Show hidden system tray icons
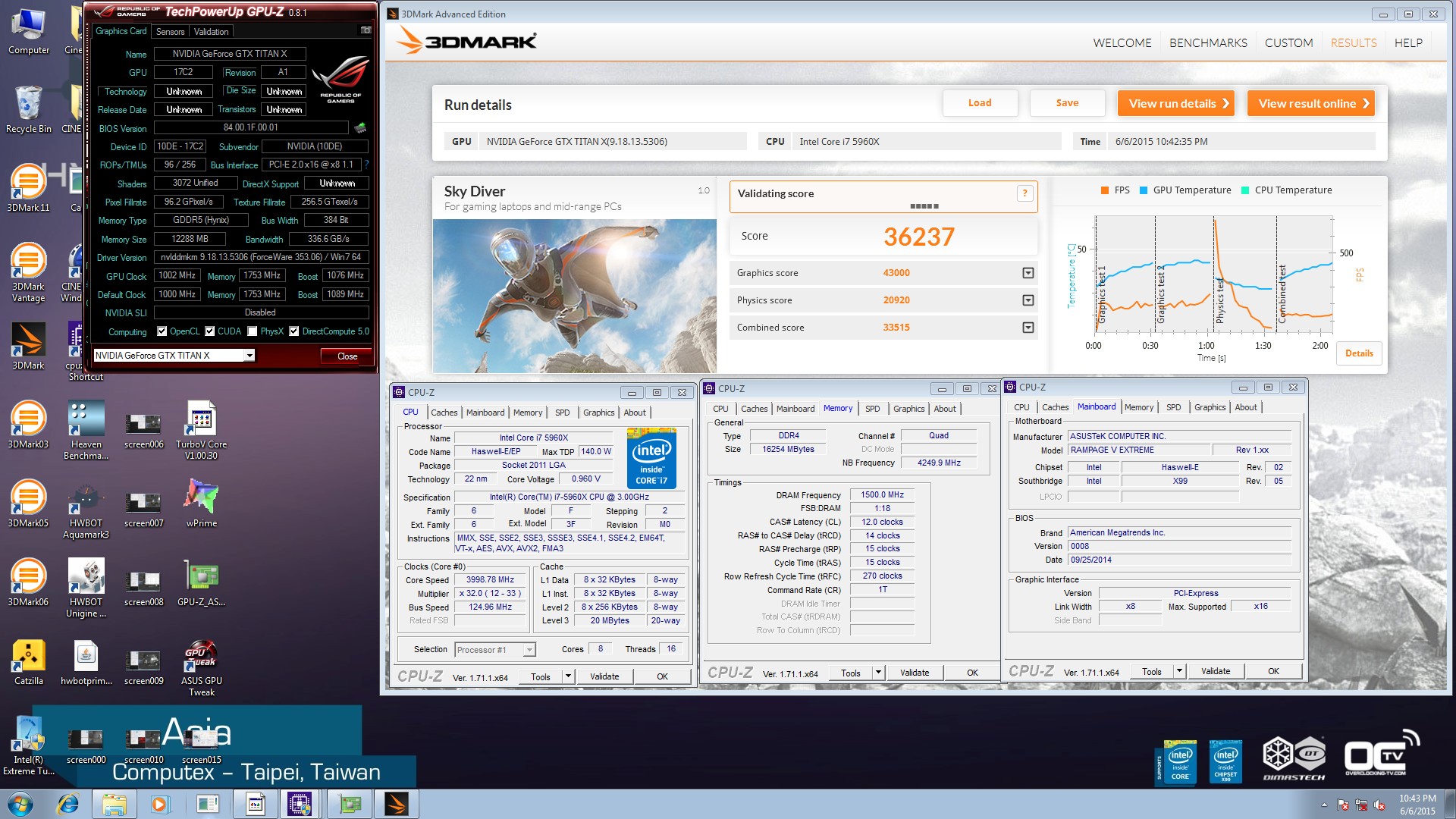Screen dimensions: 1456x819 [1324, 805]
